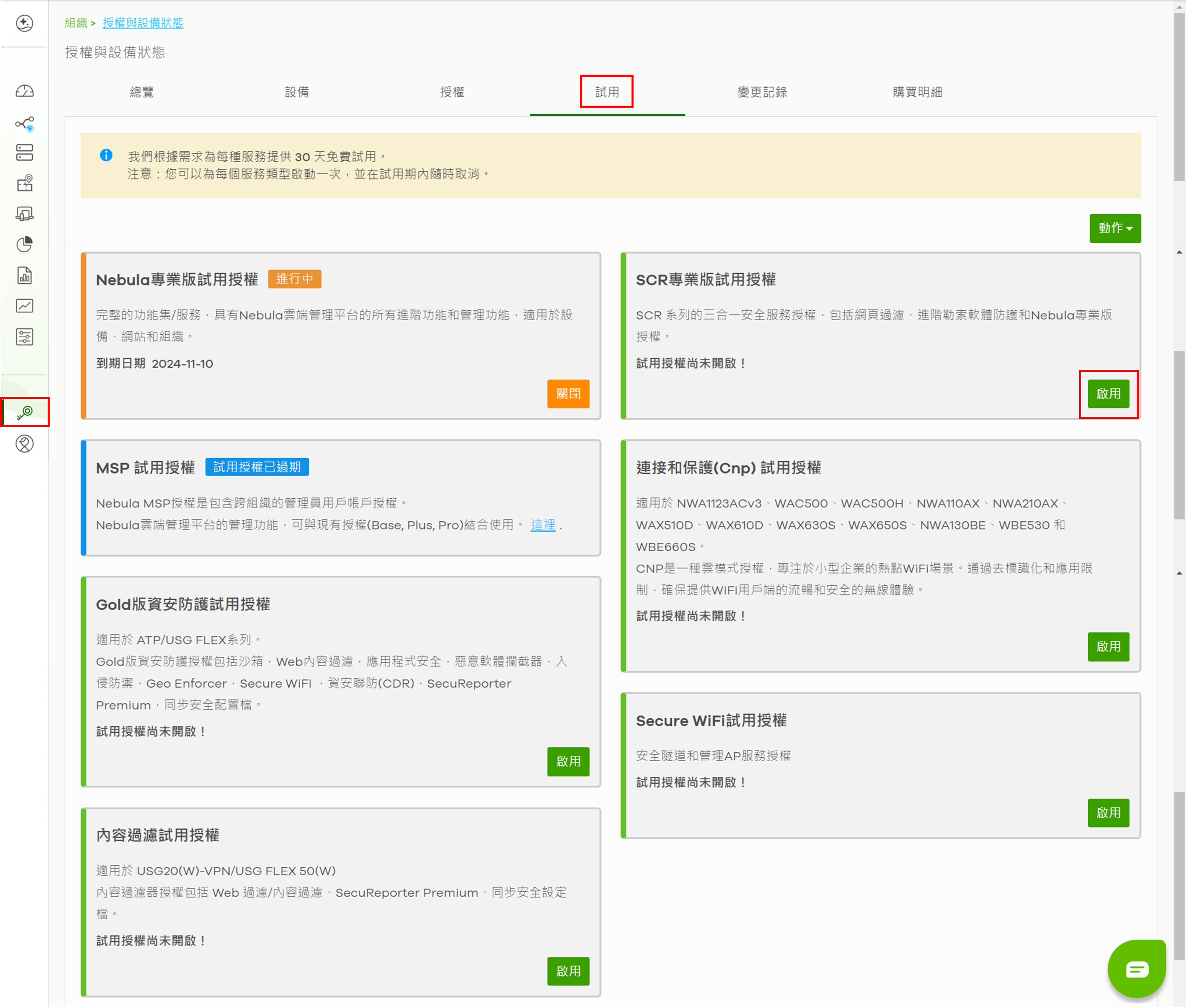Click 關閉 on Nebula專業版 trial
Viewport: 1186px width, 1008px height.
[x=568, y=394]
